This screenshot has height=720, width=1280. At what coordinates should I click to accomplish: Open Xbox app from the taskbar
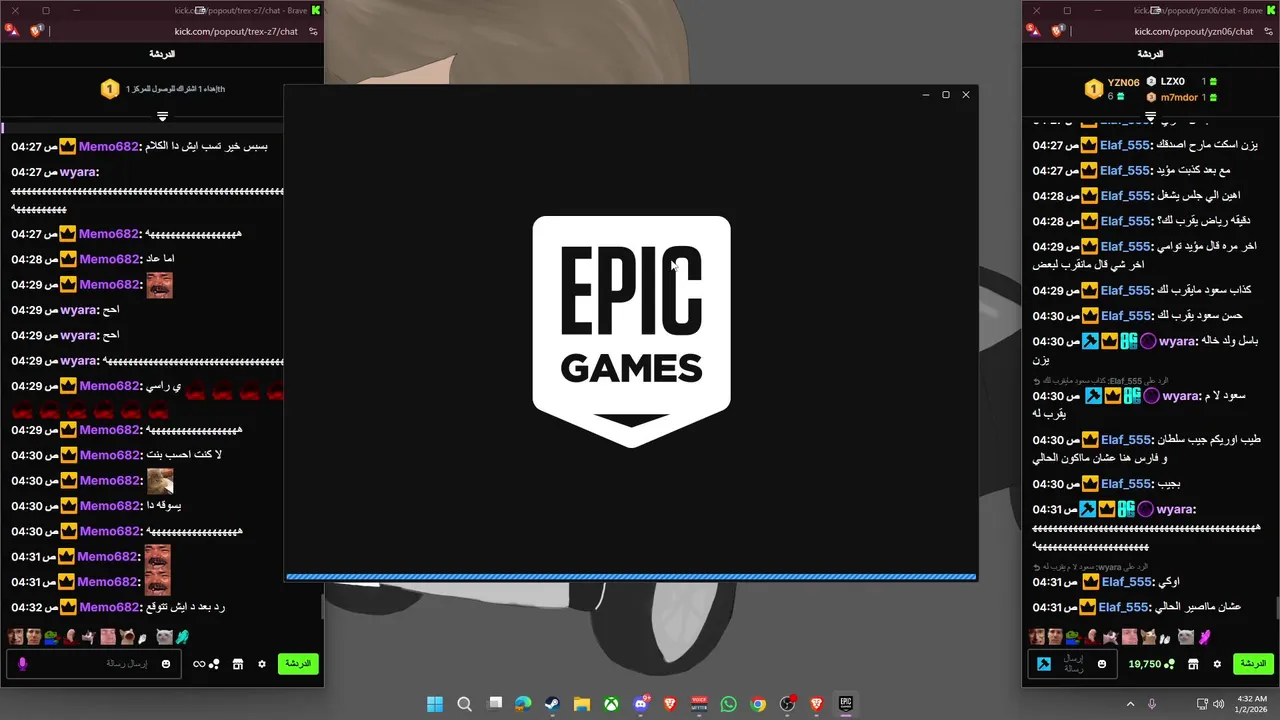(611, 704)
